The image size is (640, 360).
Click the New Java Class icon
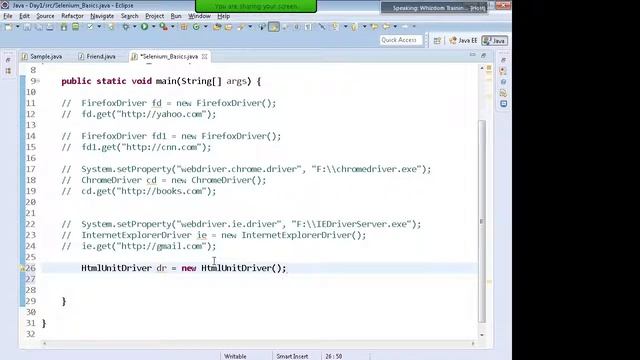tap(196, 27)
